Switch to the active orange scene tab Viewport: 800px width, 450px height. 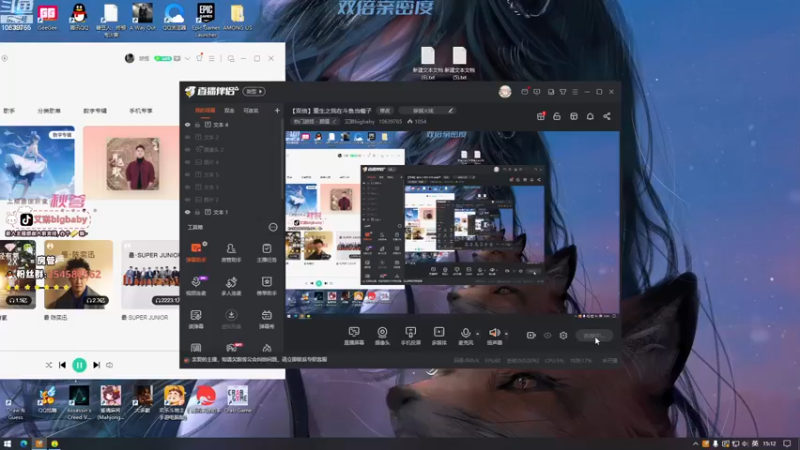point(205,111)
